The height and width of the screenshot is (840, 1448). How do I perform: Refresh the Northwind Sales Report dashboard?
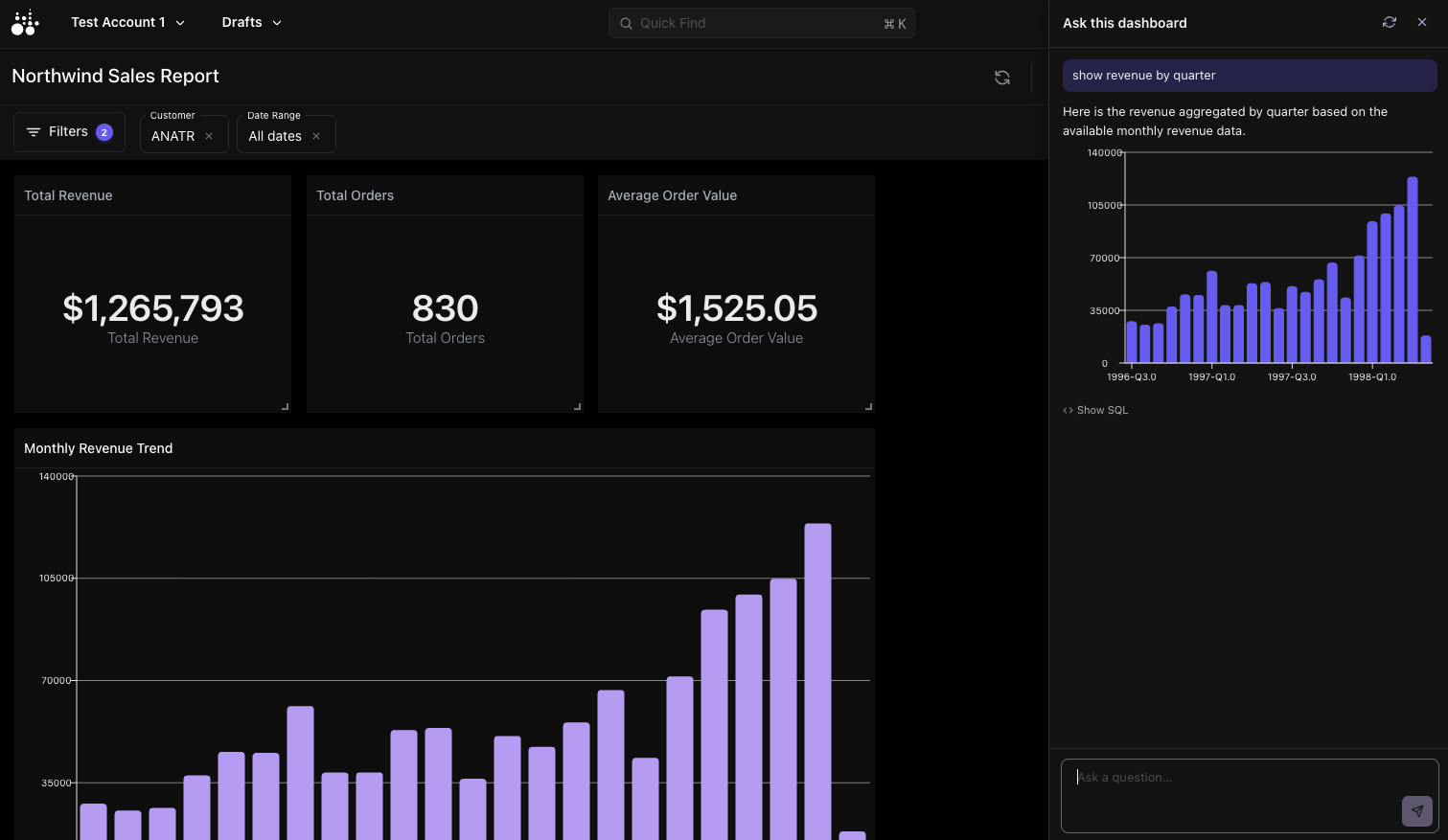(x=1002, y=78)
